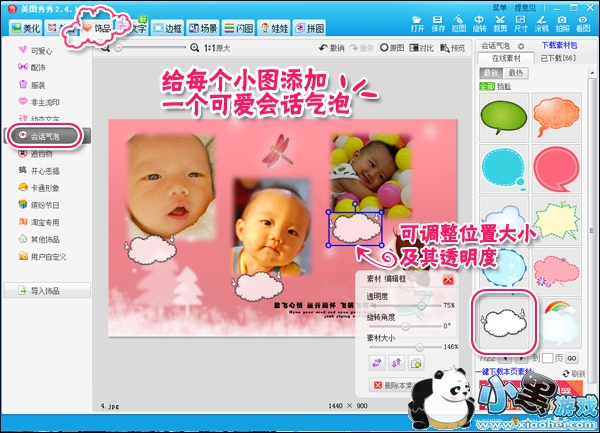Select the 其他饰品 category
Screen dimensions: 600x433
click(x=39, y=239)
